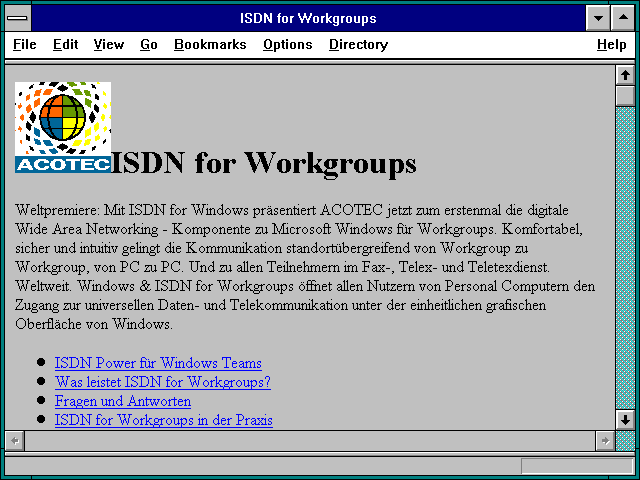Click the 'Fragen und Antworten' link

[x=122, y=401]
